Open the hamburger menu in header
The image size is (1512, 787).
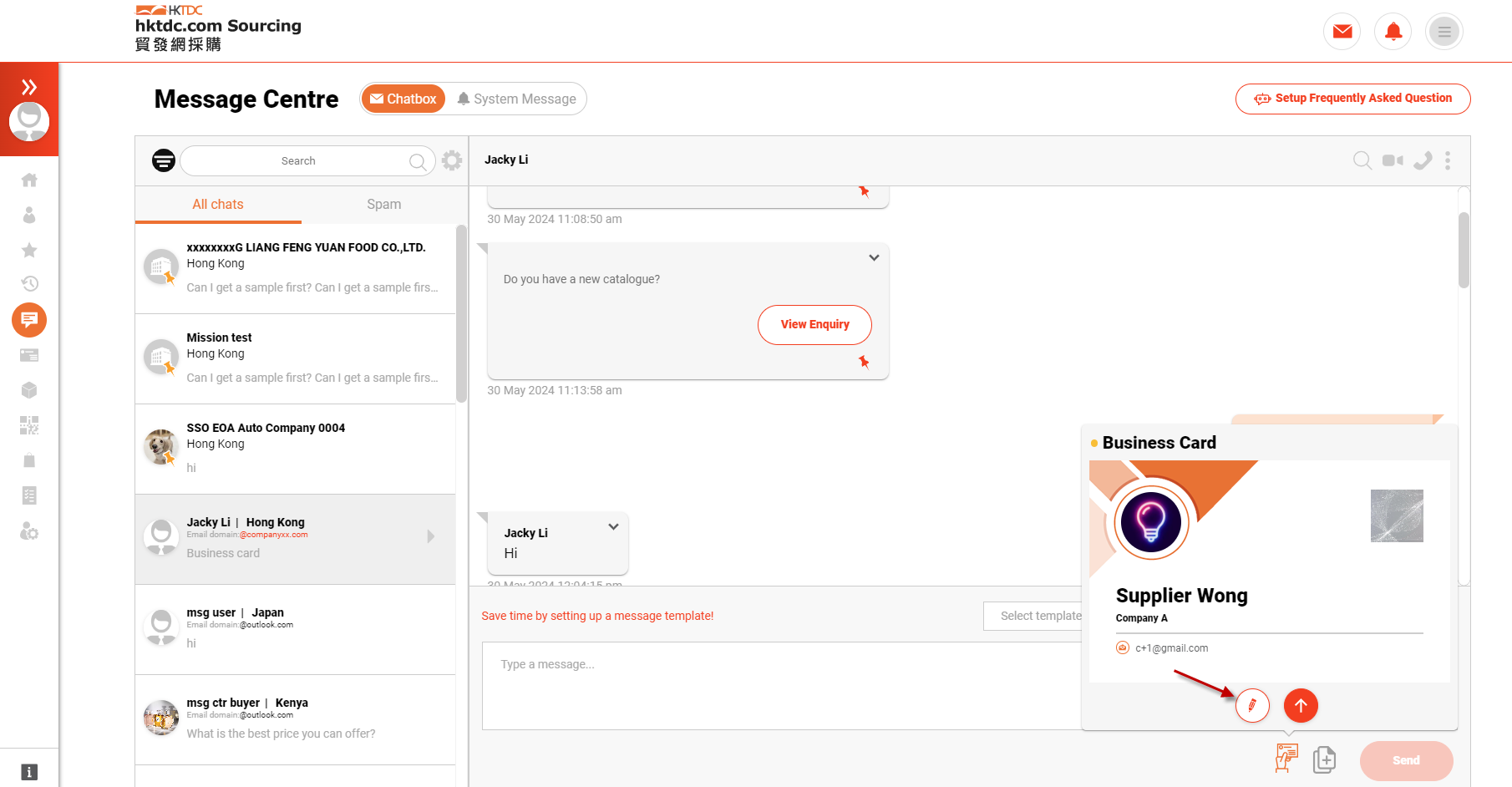[x=1444, y=32]
